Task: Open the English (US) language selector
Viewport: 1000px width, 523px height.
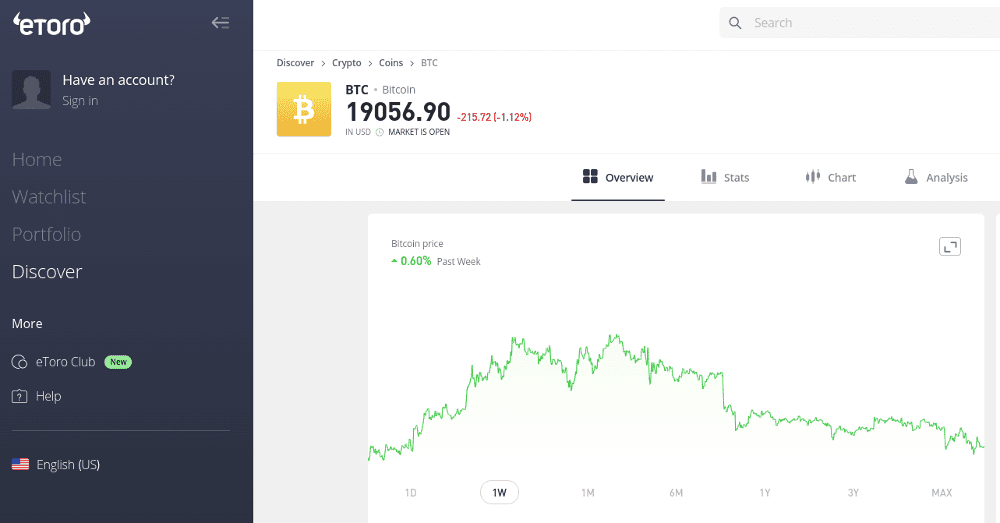Action: tap(68, 464)
